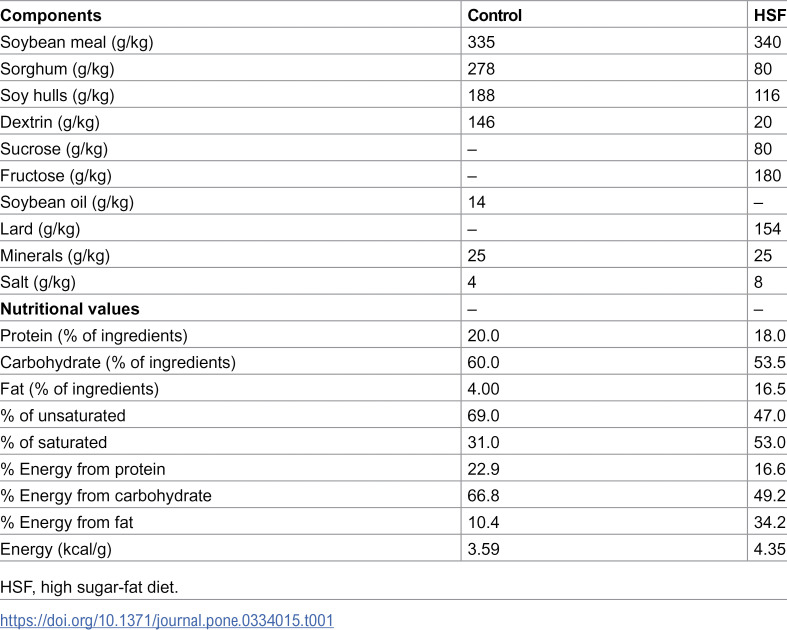Click the % Energy from fat label

(67, 523)
